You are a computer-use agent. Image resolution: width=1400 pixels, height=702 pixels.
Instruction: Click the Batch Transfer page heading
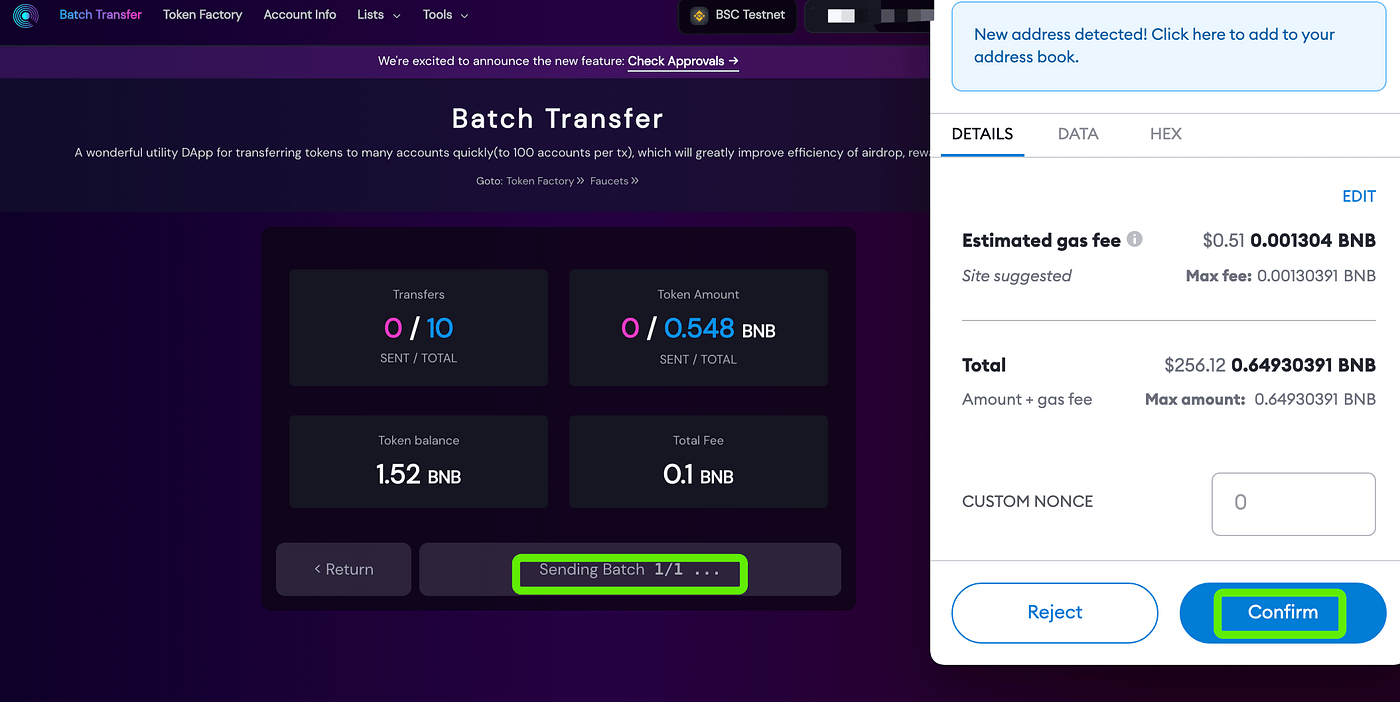point(558,118)
